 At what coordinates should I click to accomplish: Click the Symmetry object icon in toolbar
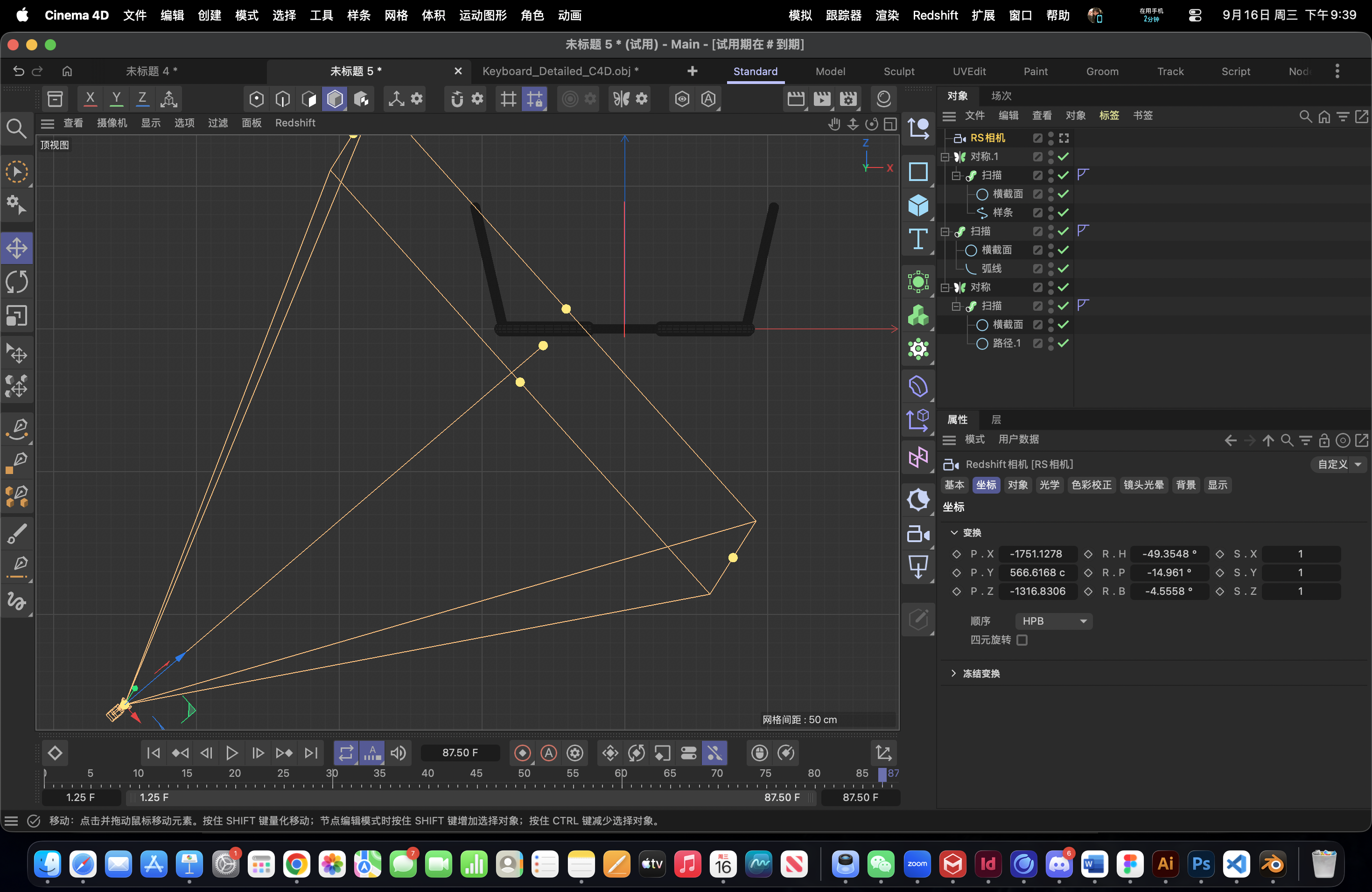point(621,99)
